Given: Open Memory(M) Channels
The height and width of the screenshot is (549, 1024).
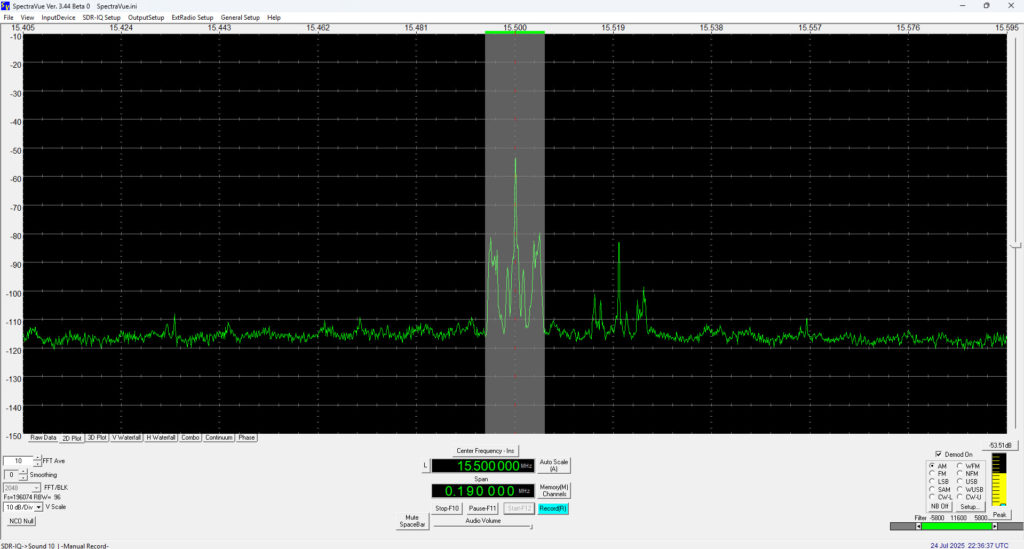Looking at the screenshot, I should pos(554,490).
